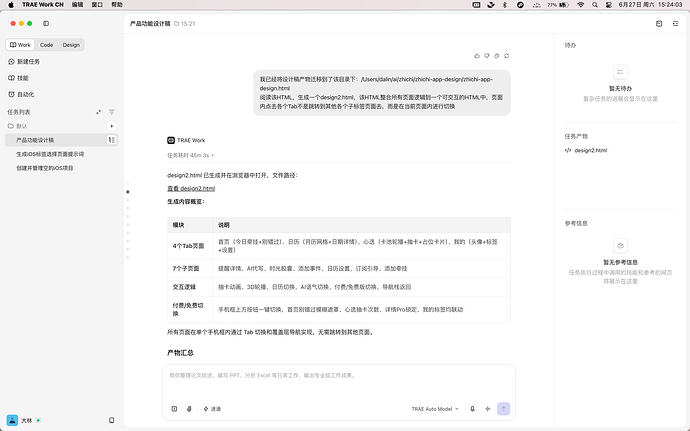Open the task list filter icon
Screen dimensions: 690x431
pos(111,112)
